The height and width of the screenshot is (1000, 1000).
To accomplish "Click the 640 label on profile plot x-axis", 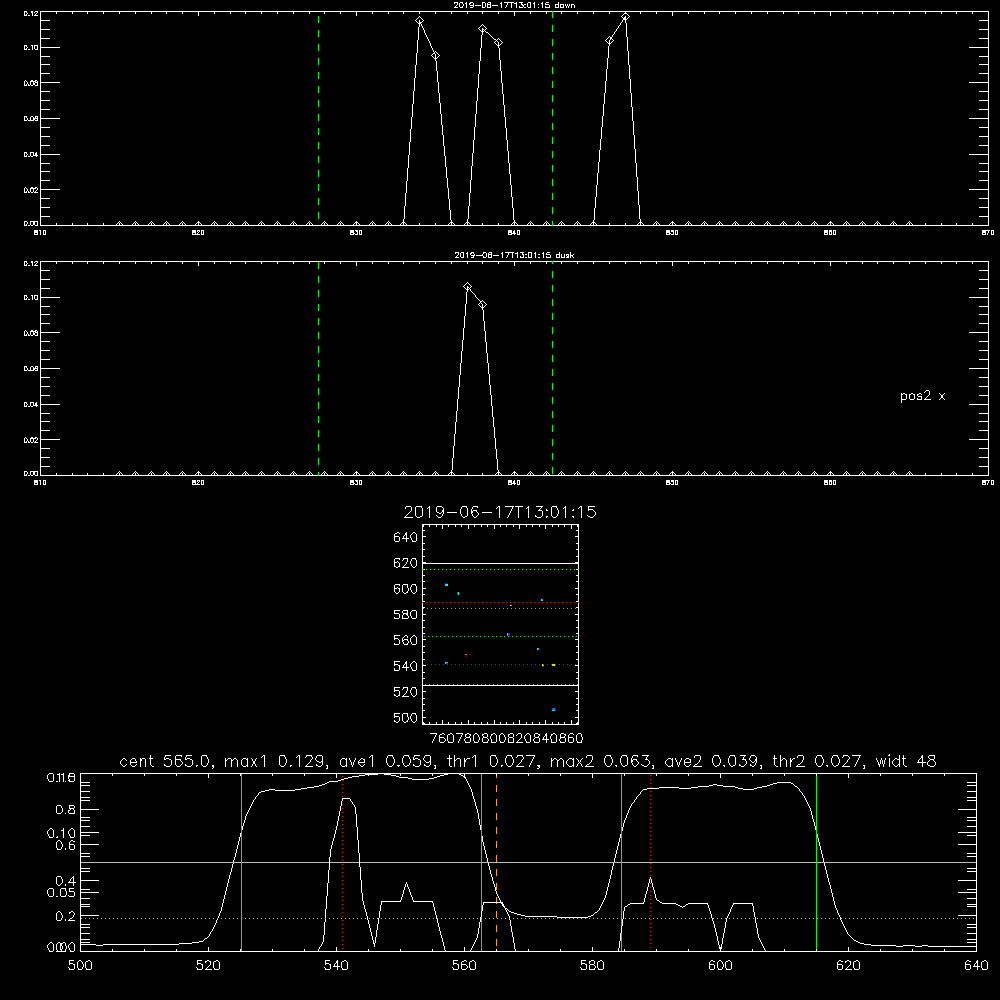I will point(976,965).
